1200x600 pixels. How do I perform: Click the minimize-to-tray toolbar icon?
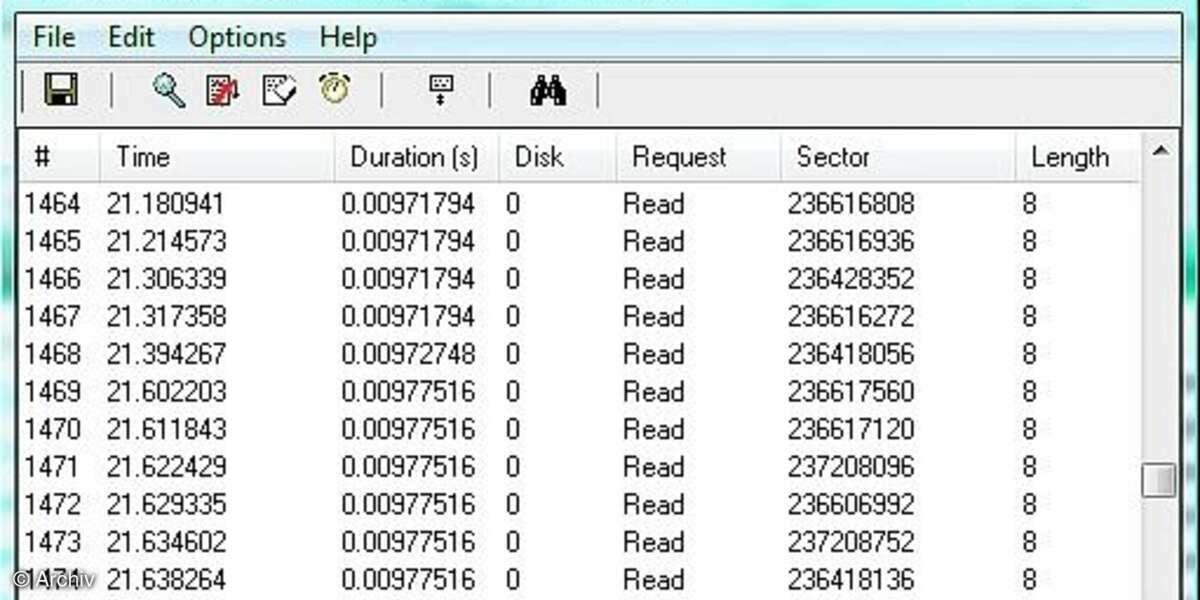(x=441, y=90)
